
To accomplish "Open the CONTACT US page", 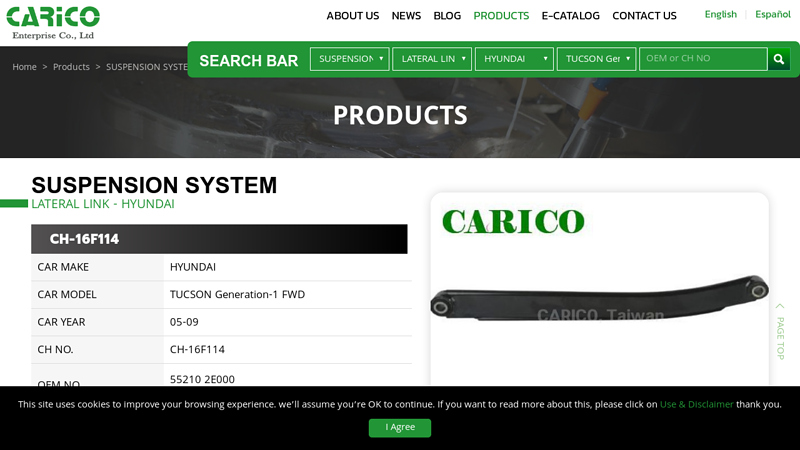I will coord(644,16).
